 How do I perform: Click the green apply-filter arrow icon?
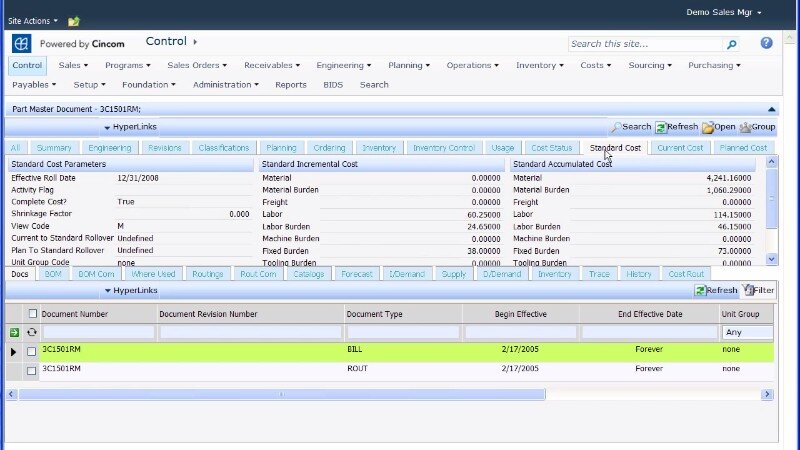[x=14, y=332]
